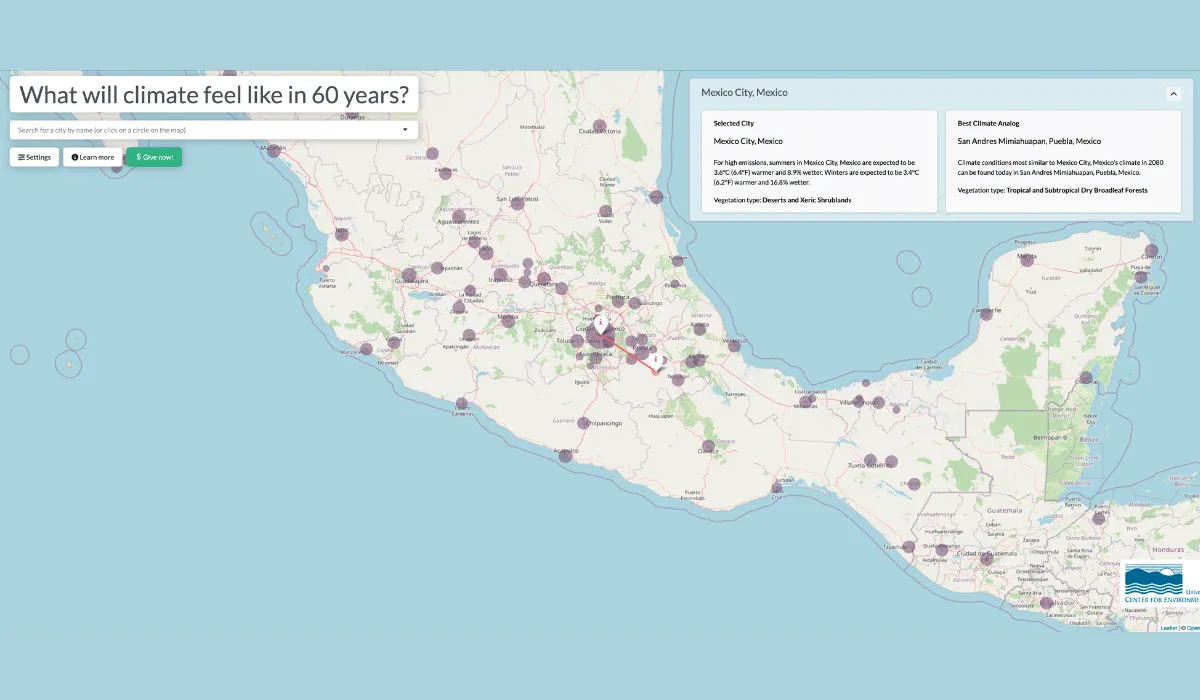Select the Veracruz city circle
The width and height of the screenshot is (1200, 700).
734,343
